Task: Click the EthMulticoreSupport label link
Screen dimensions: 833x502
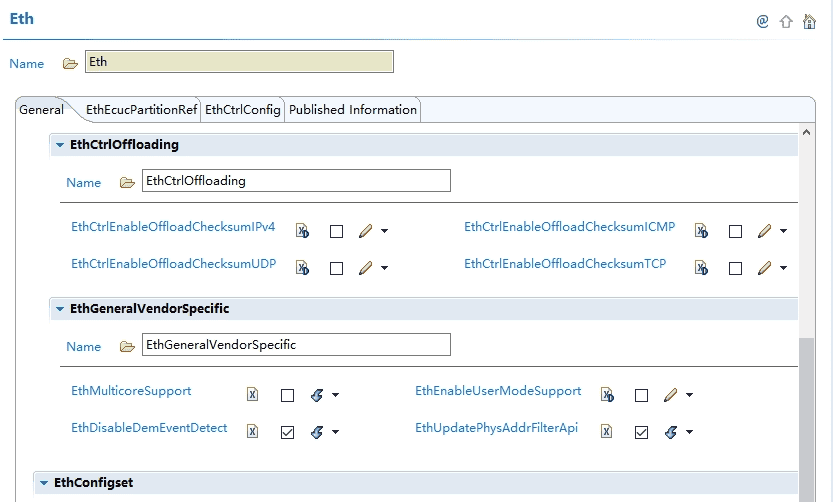Action: point(131,391)
